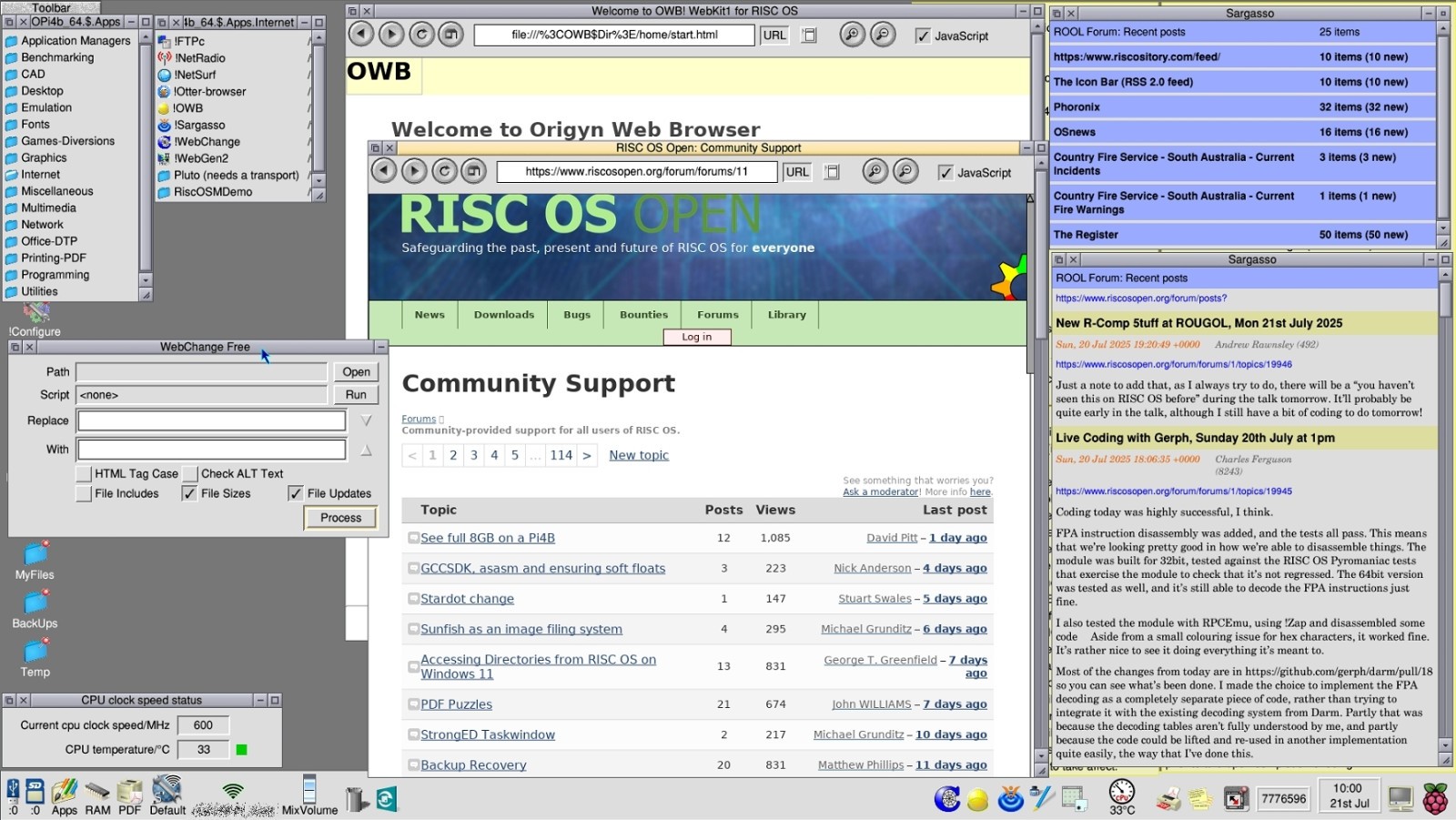
Task: Click the RAM disc iconbar icon
Action: (x=97, y=796)
